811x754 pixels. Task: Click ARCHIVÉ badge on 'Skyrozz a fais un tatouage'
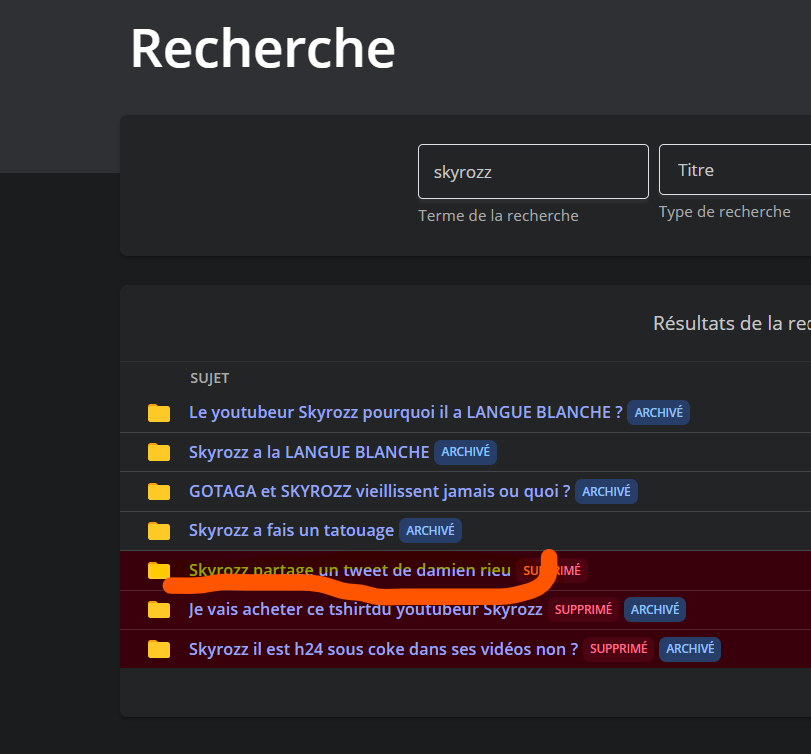point(430,531)
